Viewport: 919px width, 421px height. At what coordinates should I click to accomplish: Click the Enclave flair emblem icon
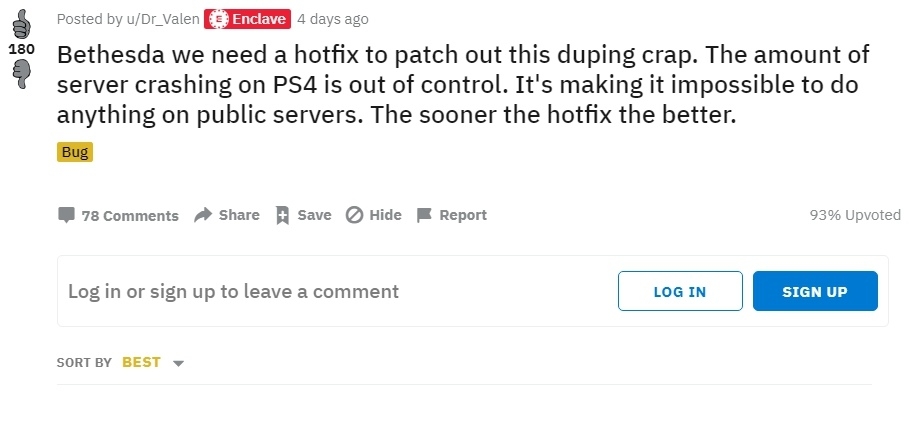click(x=219, y=19)
